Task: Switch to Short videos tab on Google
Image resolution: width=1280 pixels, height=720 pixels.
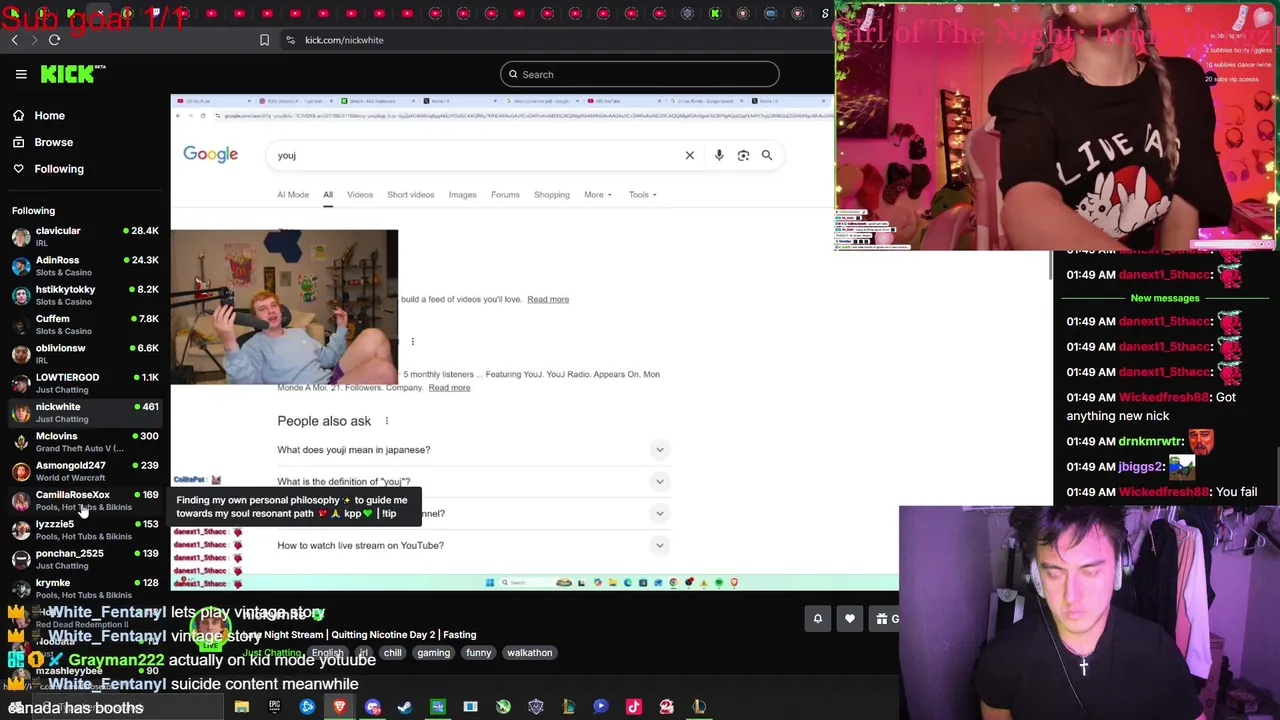Action: pyautogui.click(x=410, y=195)
